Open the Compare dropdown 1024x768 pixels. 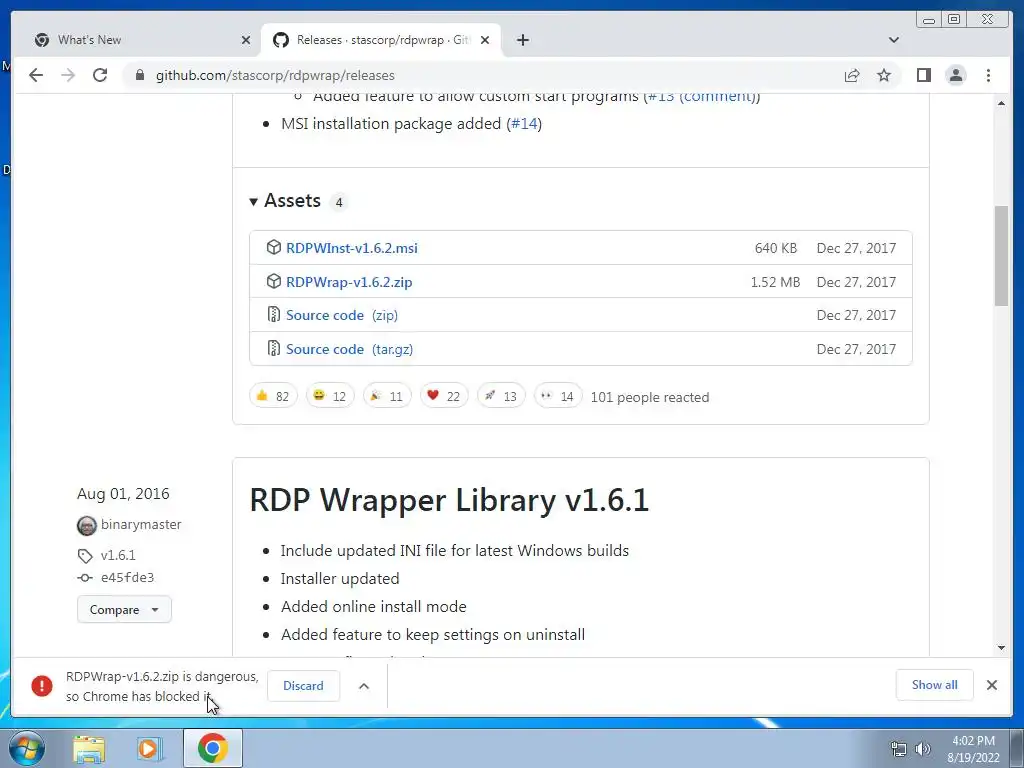click(x=124, y=609)
